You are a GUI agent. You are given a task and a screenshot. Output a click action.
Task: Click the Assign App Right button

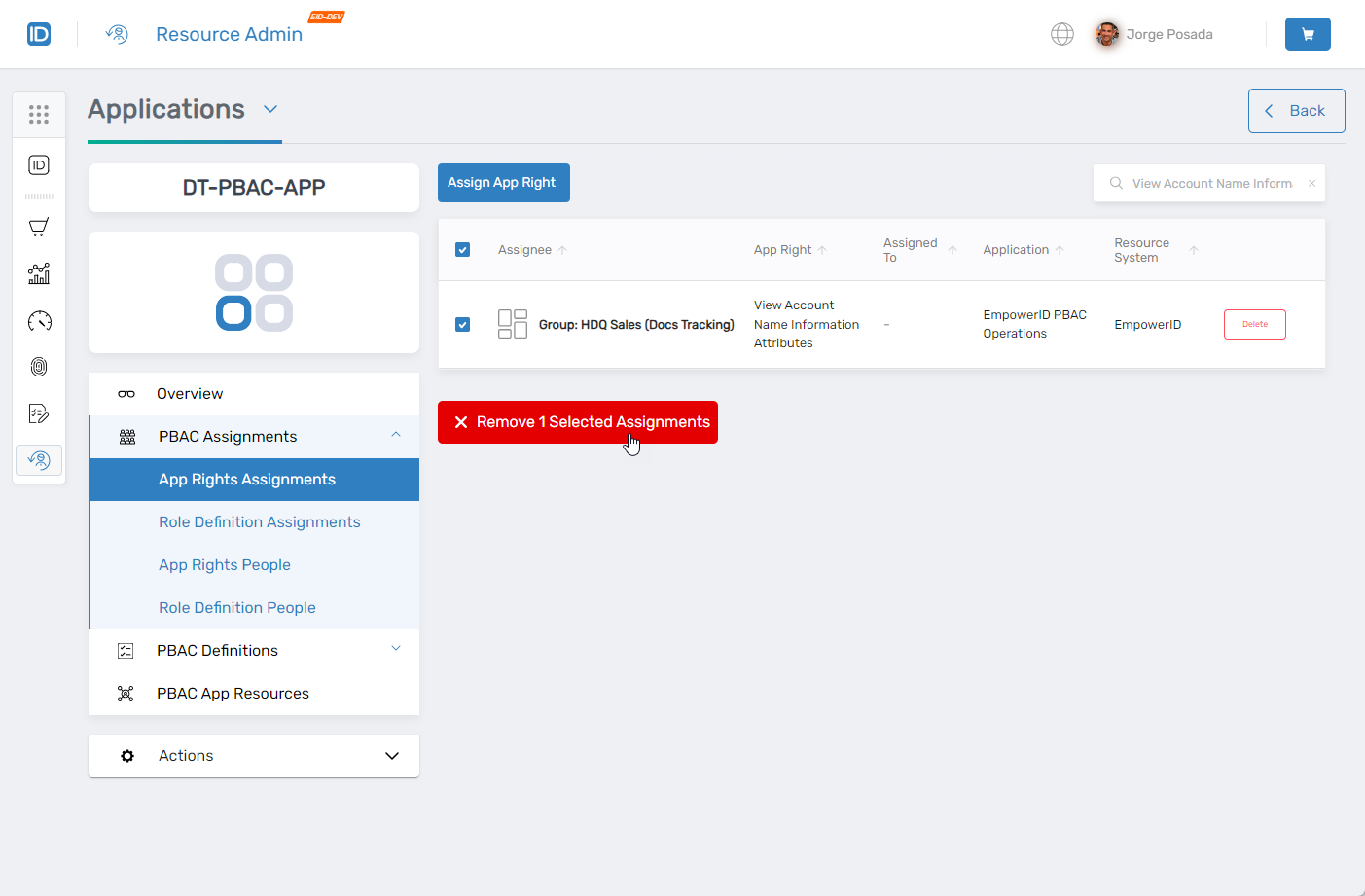click(x=503, y=183)
